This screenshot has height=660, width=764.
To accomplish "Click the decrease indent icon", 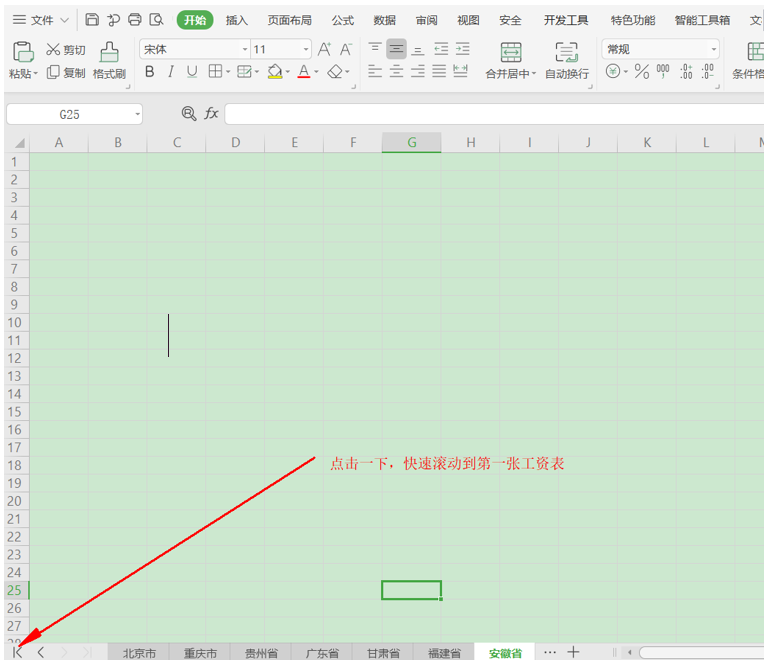I will (441, 49).
